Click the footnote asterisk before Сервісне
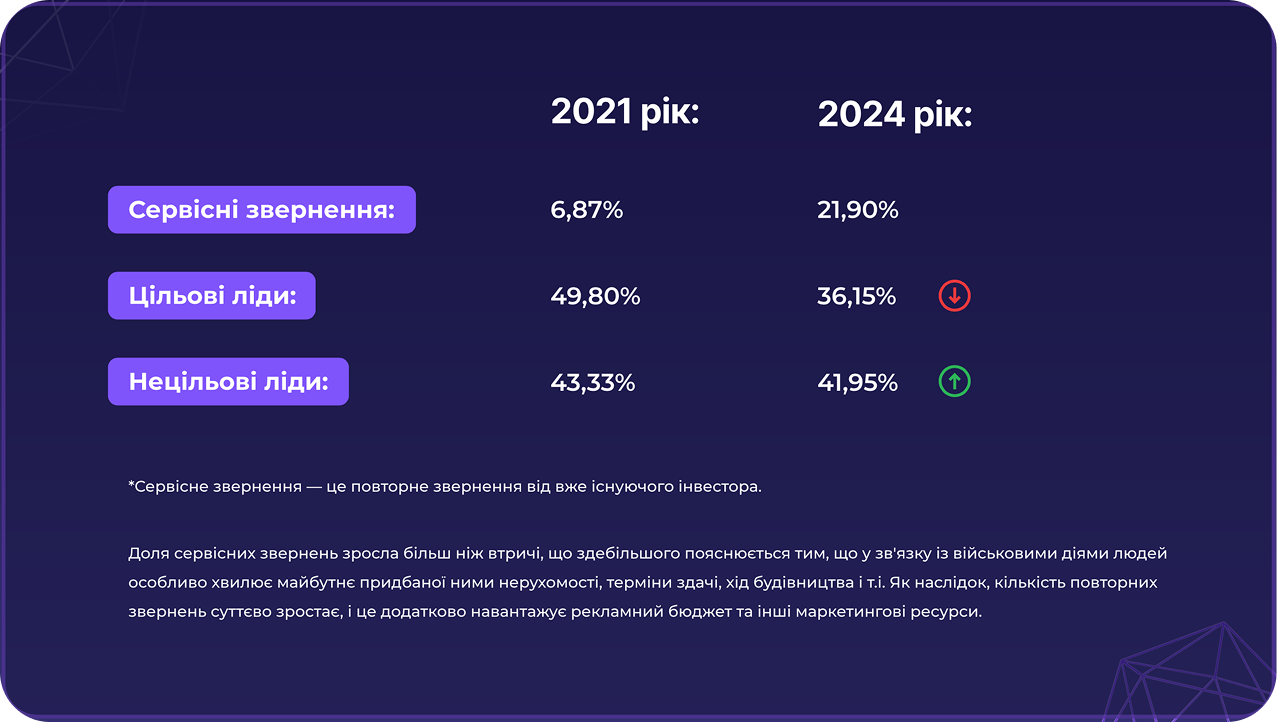Viewport: 1277px width, 722px height. click(131, 485)
